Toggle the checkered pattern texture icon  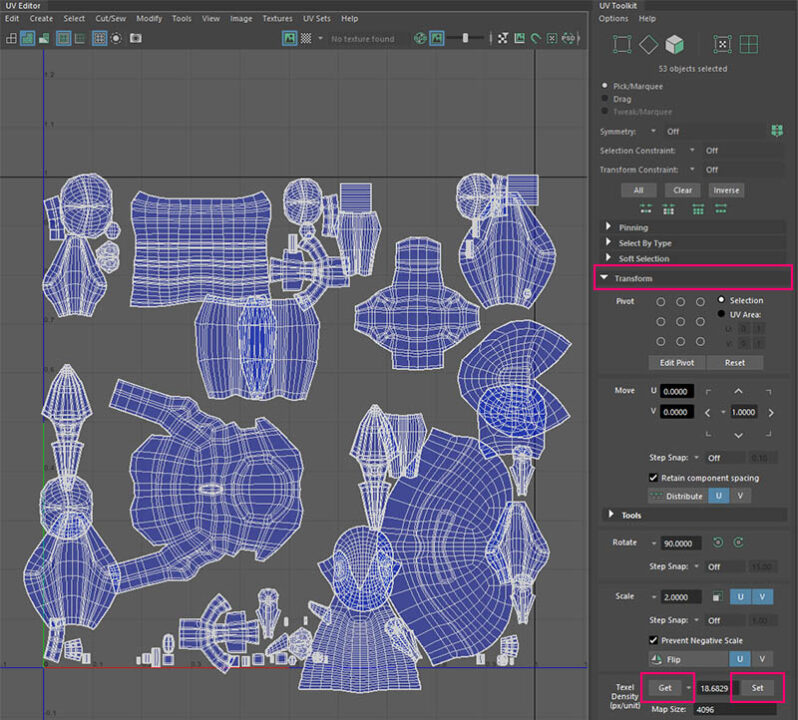click(x=306, y=38)
